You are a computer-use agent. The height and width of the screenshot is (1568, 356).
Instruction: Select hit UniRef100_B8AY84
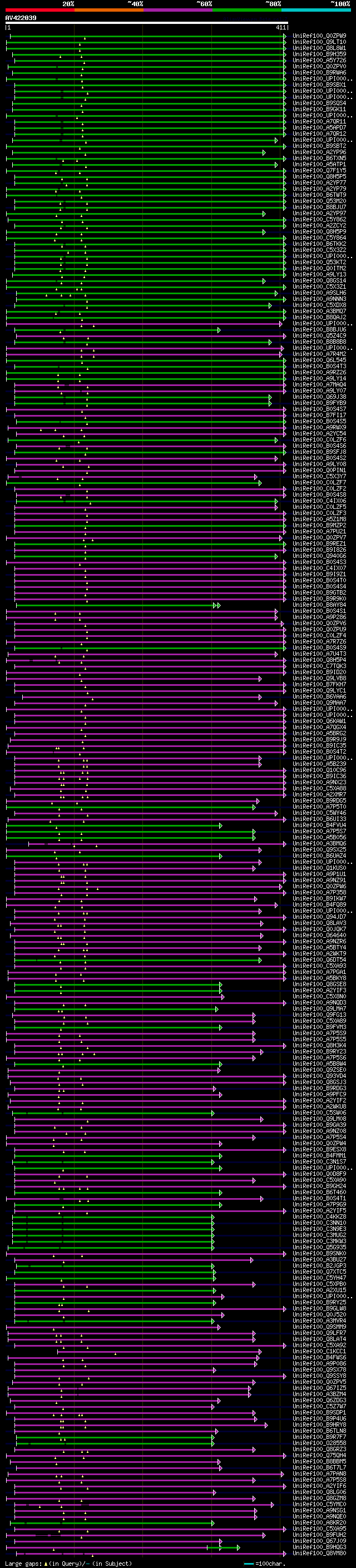point(319,605)
